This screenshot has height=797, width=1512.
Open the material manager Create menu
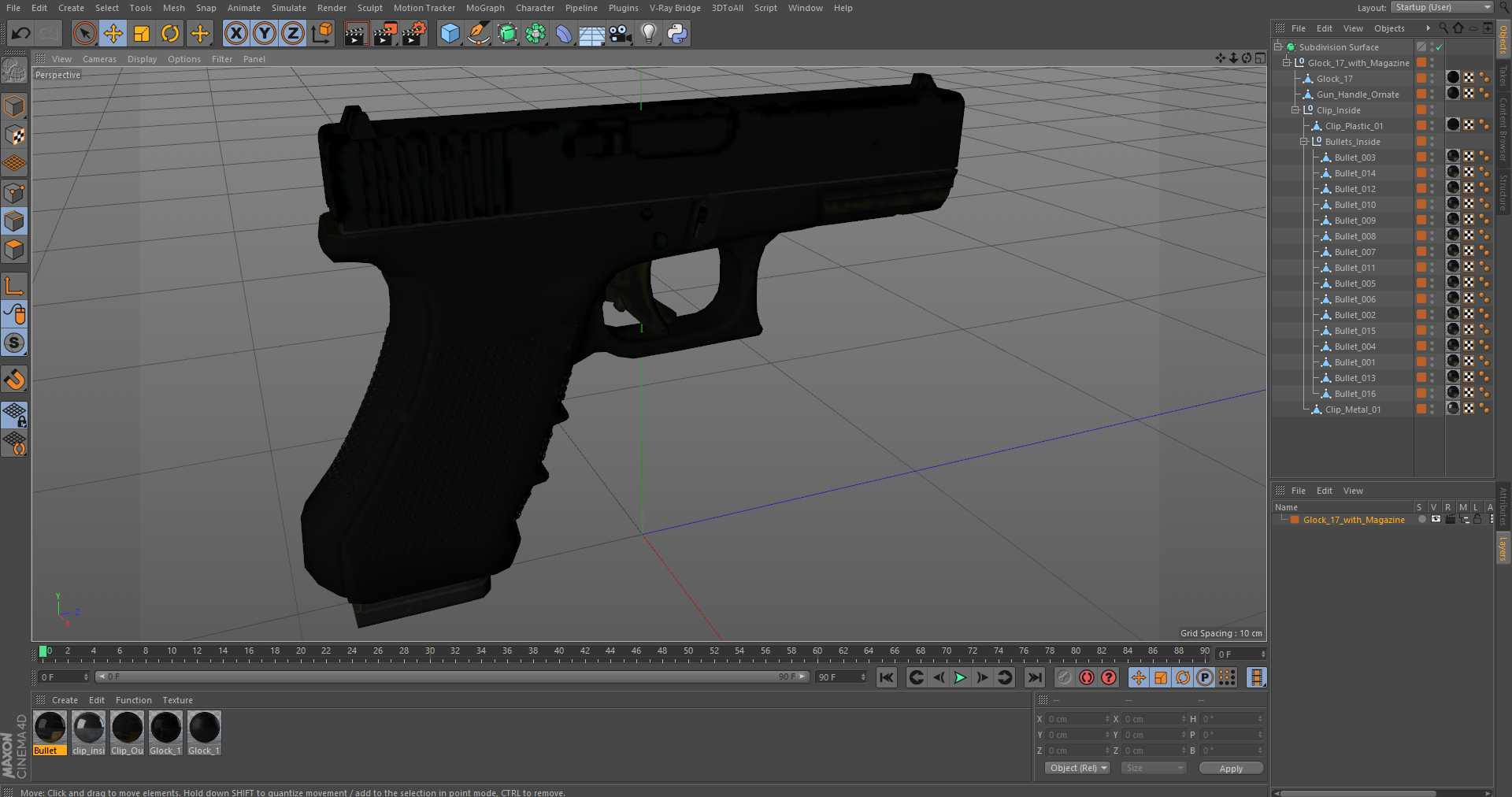(65, 700)
